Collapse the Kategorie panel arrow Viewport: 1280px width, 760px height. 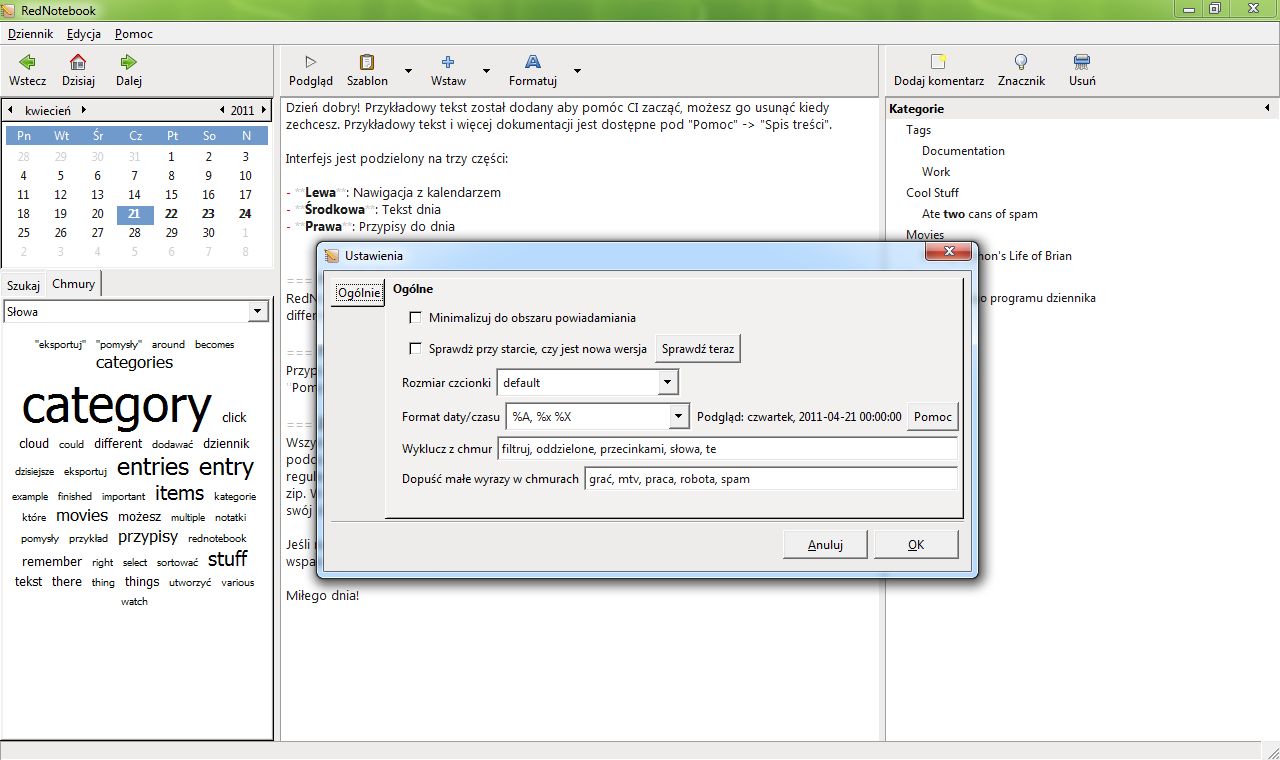click(1267, 108)
